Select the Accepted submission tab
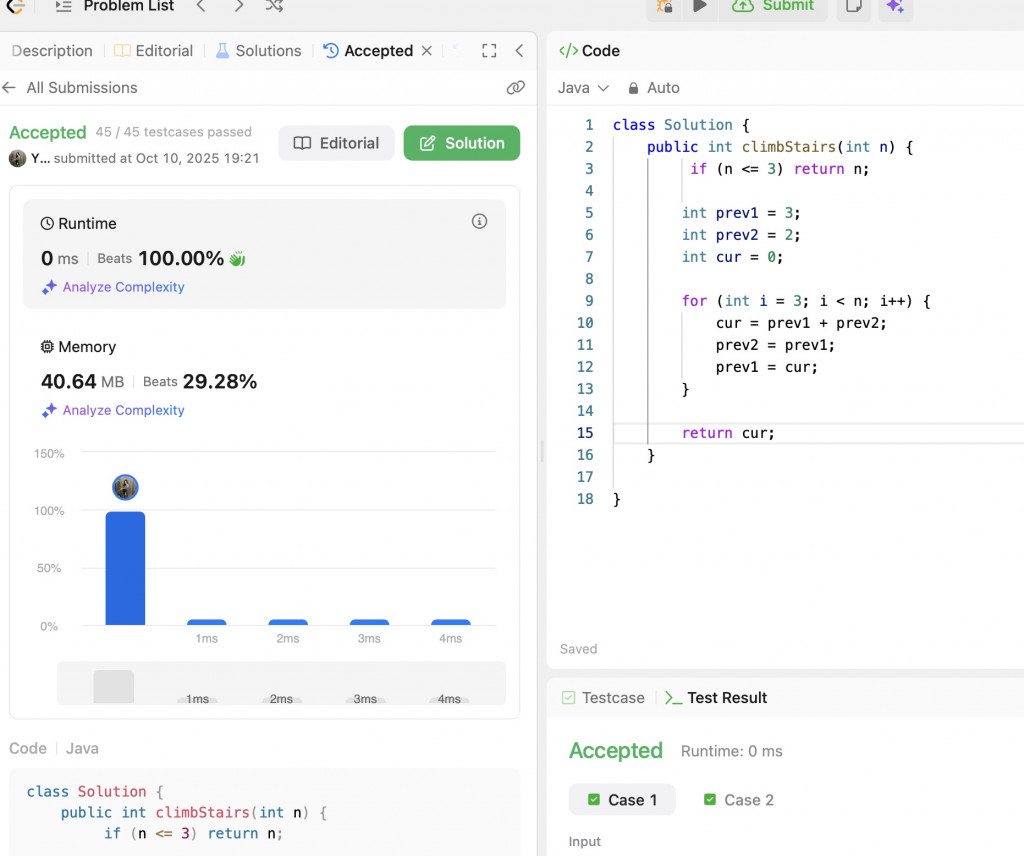Image resolution: width=1024 pixels, height=856 pixels. 369,51
